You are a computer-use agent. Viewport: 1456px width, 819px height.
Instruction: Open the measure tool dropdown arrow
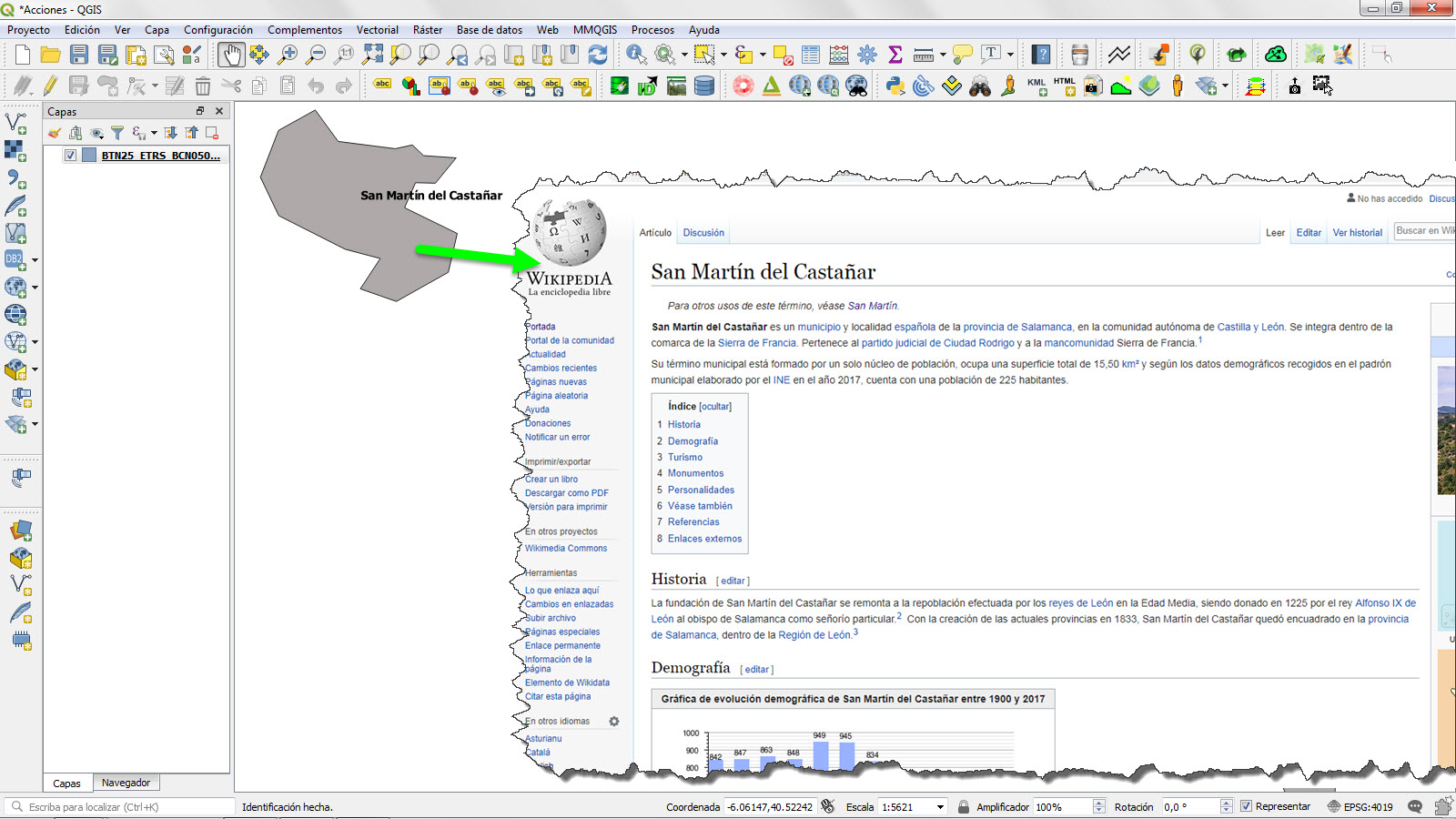coord(943,55)
